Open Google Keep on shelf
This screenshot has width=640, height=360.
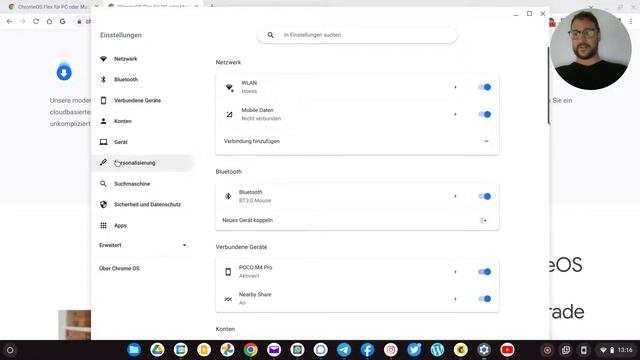tap(204, 350)
